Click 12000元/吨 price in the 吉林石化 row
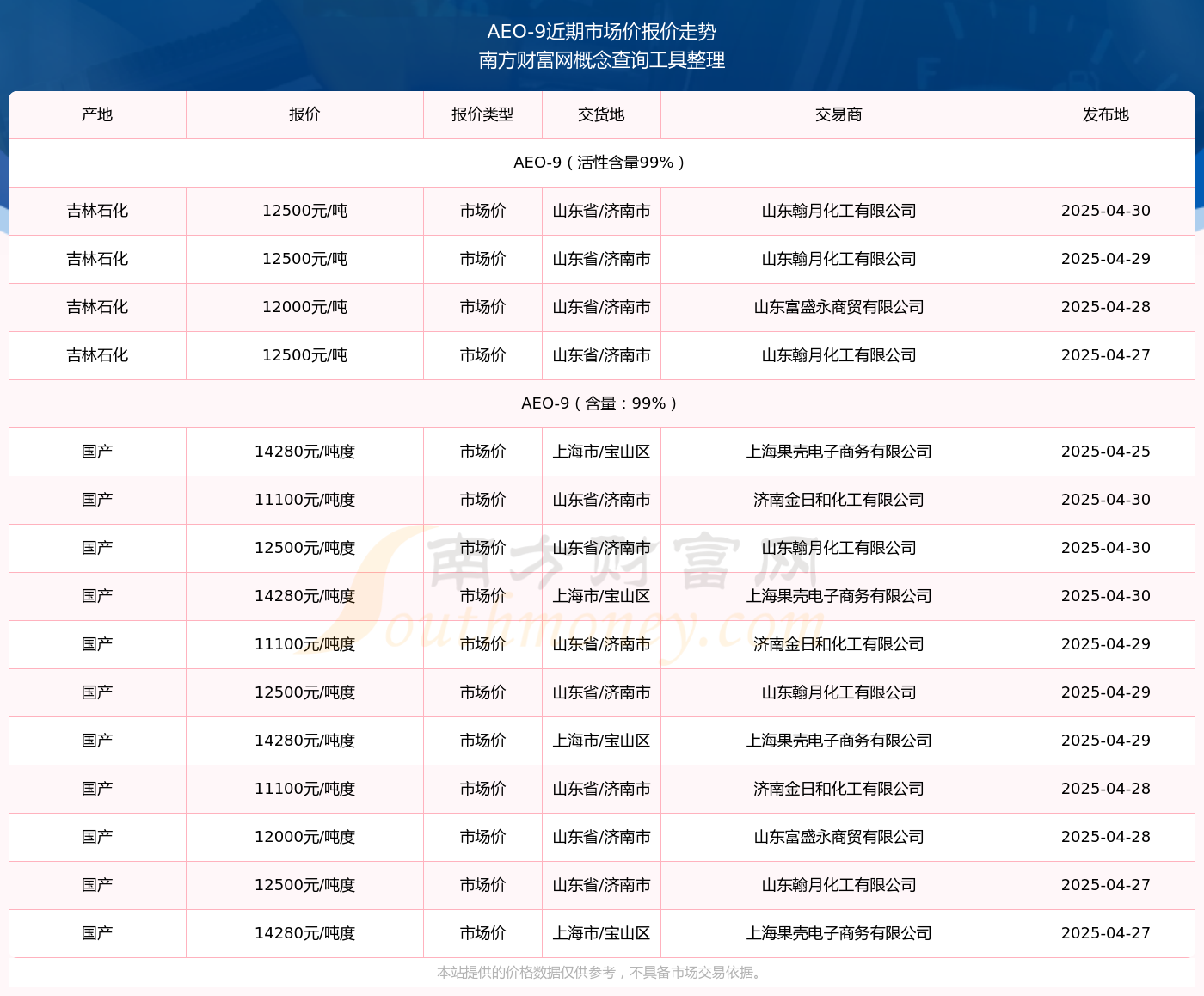 304,307
